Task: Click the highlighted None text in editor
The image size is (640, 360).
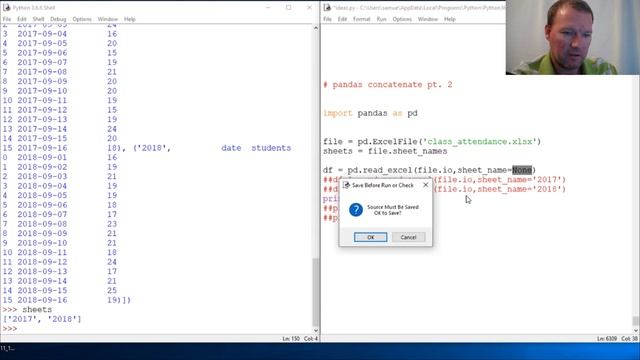Action: (x=522, y=170)
